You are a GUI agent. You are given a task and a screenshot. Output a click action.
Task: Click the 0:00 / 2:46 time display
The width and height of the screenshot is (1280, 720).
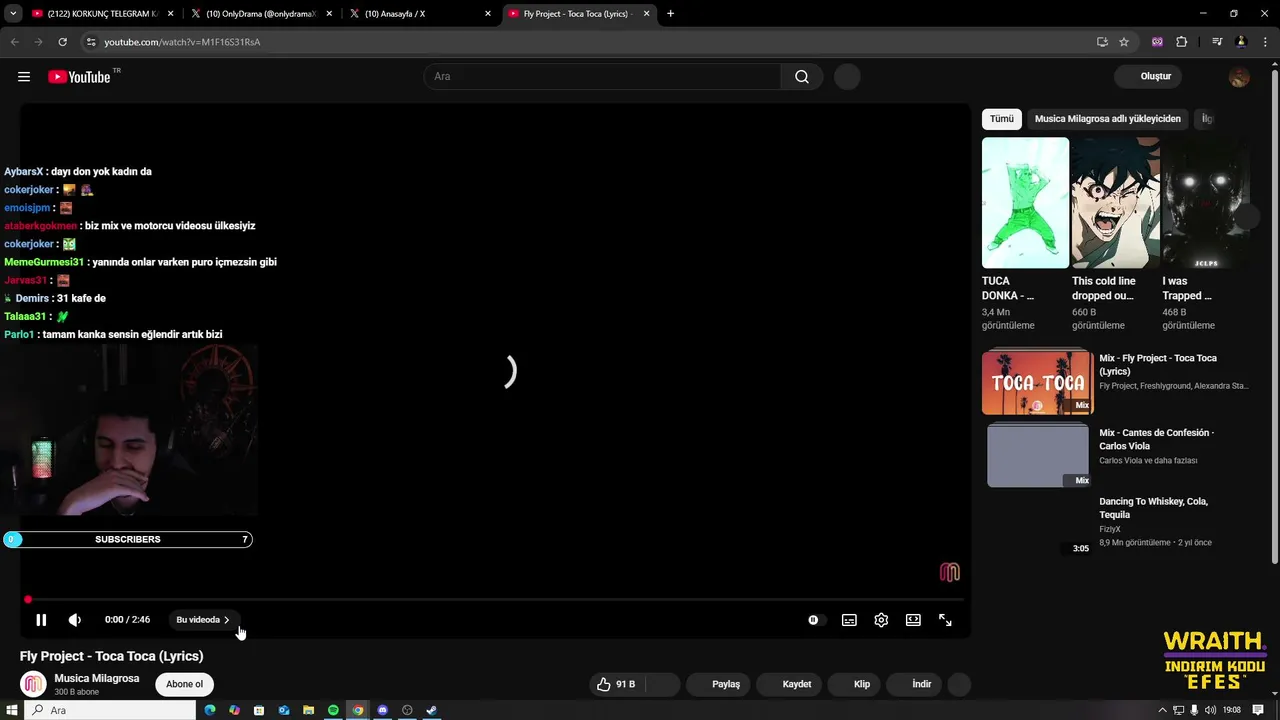pyautogui.click(x=127, y=620)
